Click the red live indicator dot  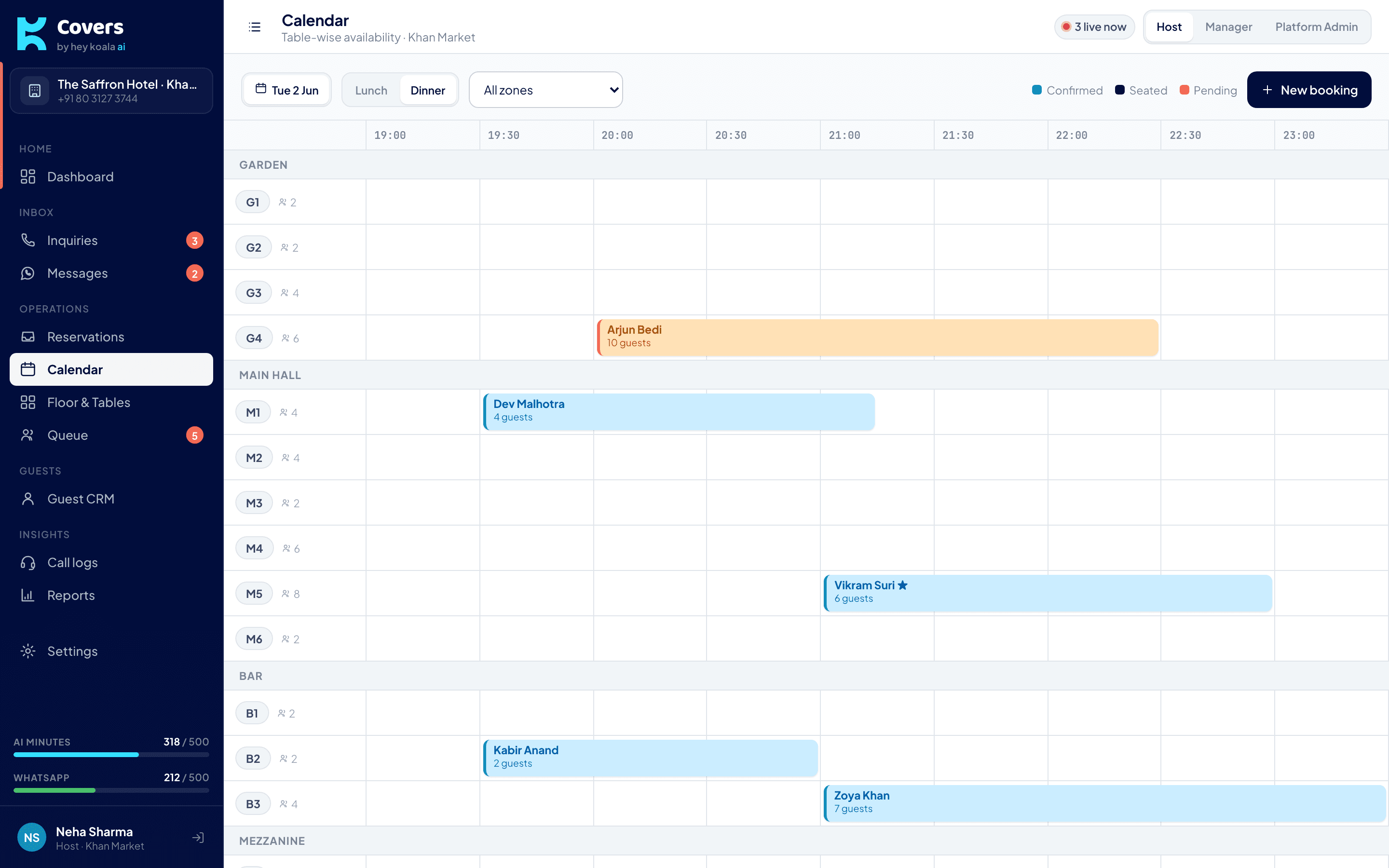[x=1066, y=27]
